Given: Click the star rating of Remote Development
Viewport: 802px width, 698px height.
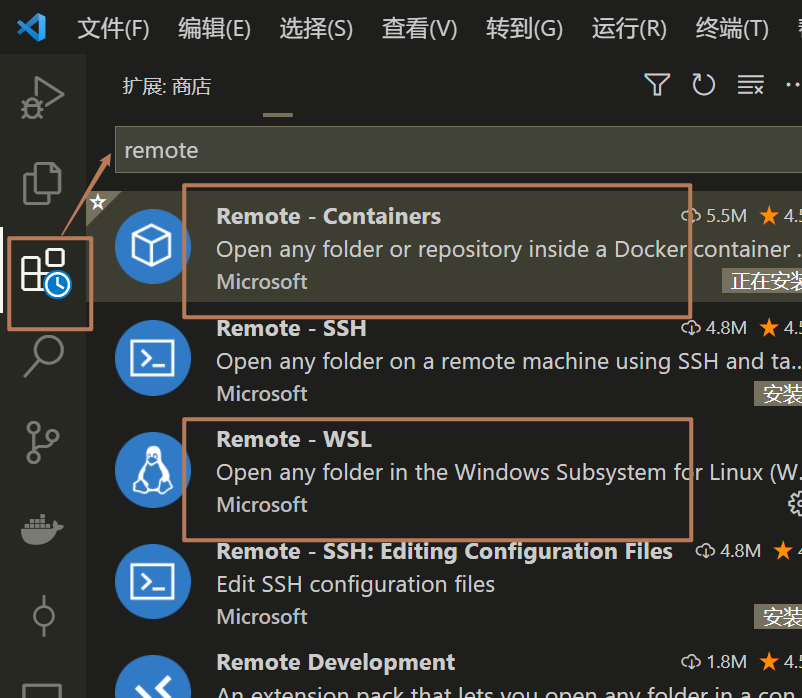Looking at the screenshot, I should pyautogui.click(x=781, y=662).
